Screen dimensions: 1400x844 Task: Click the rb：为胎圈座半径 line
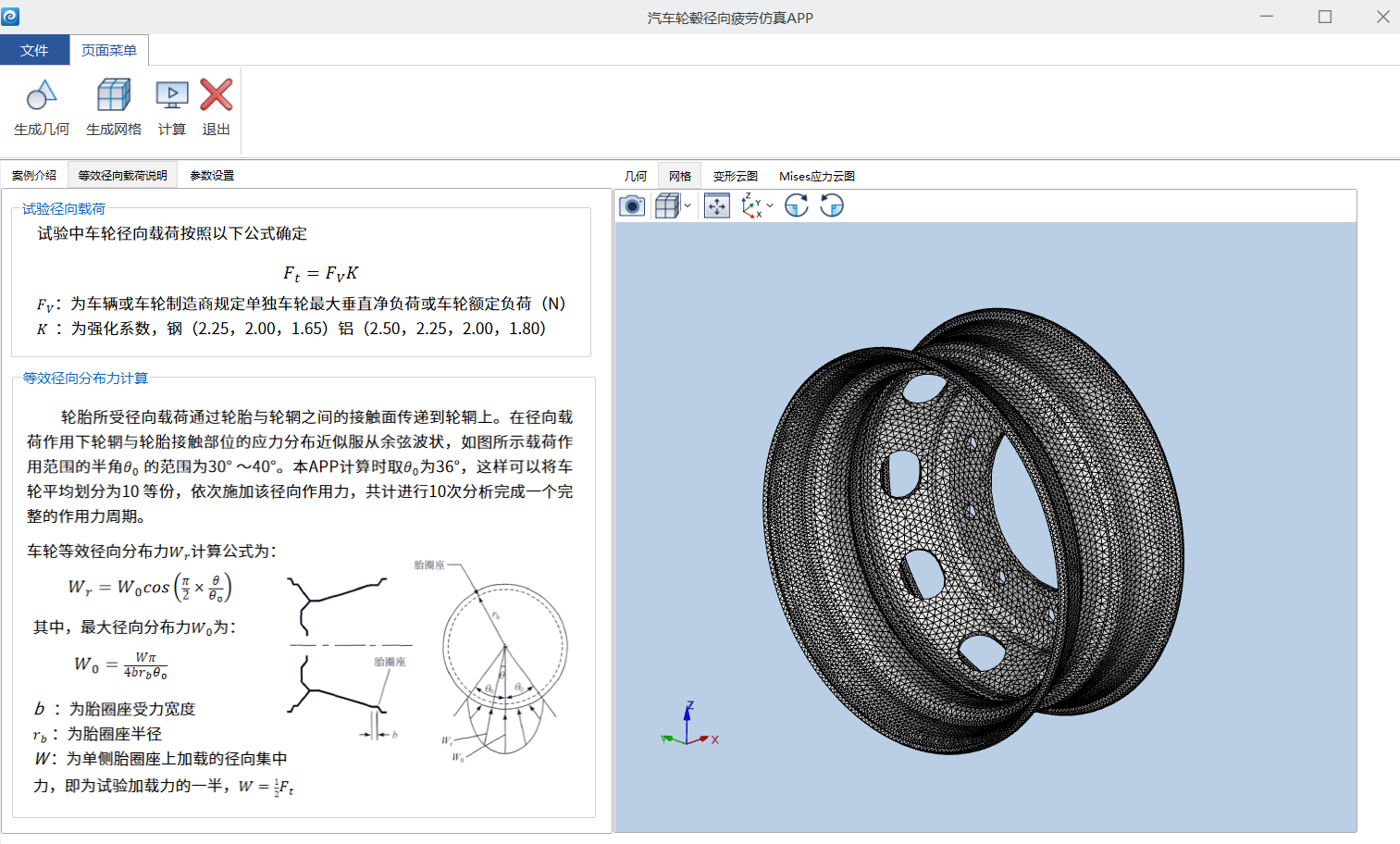pyautogui.click(x=97, y=734)
